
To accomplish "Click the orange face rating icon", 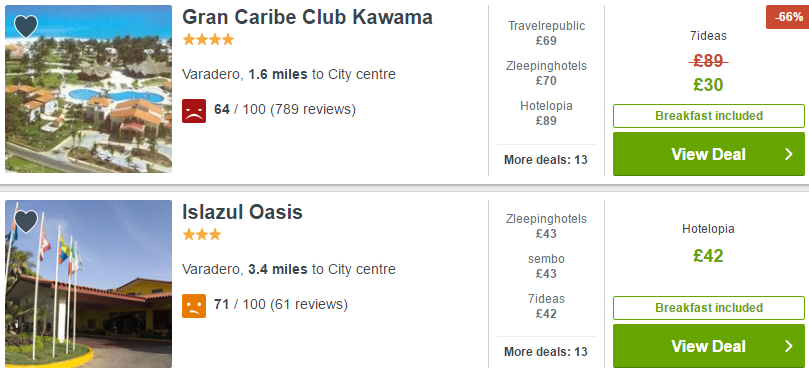I will tap(193, 305).
